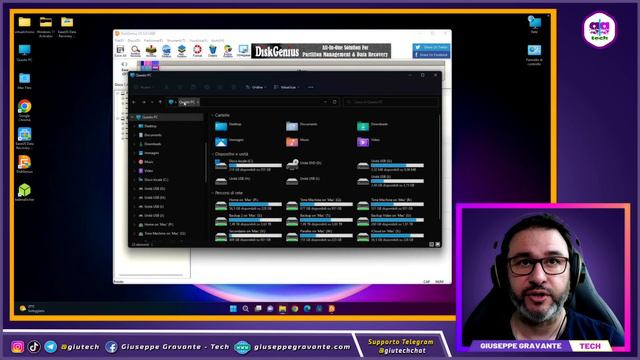Select Disco locale (C:) drive tile
This screenshot has height=360, width=640.
[x=248, y=165]
